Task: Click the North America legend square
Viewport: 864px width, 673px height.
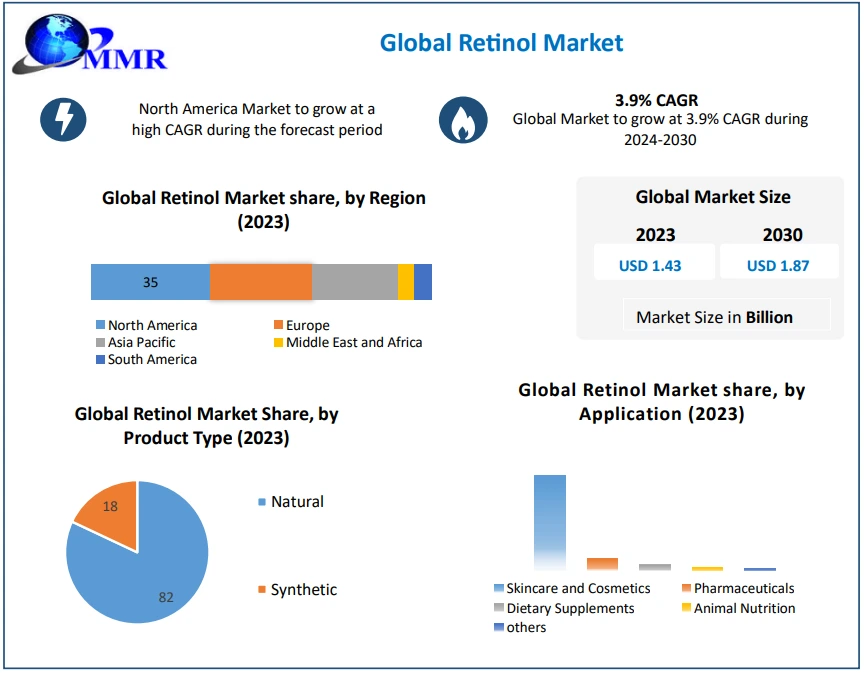Action: pyautogui.click(x=100, y=326)
